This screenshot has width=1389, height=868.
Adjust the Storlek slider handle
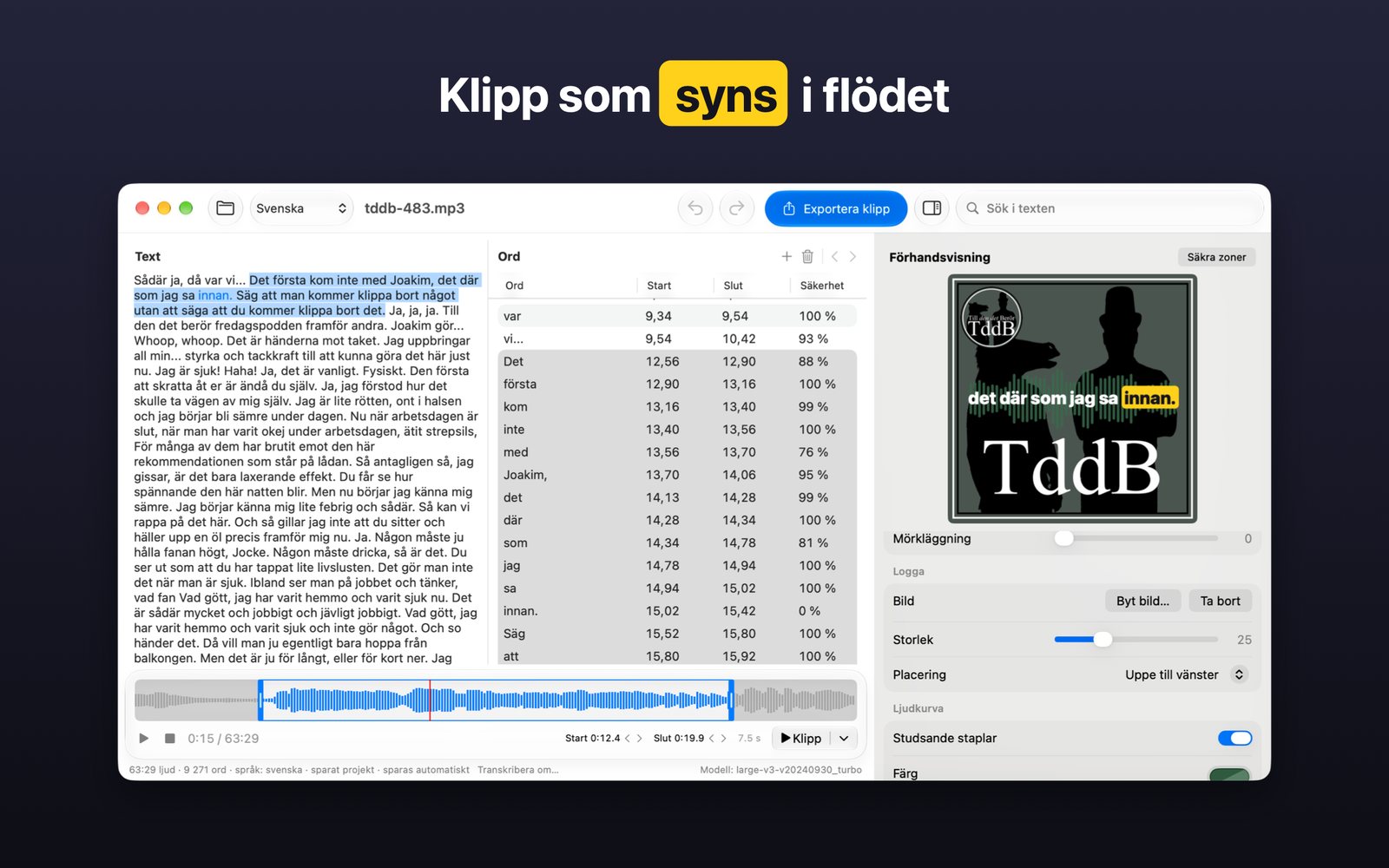click(1103, 640)
